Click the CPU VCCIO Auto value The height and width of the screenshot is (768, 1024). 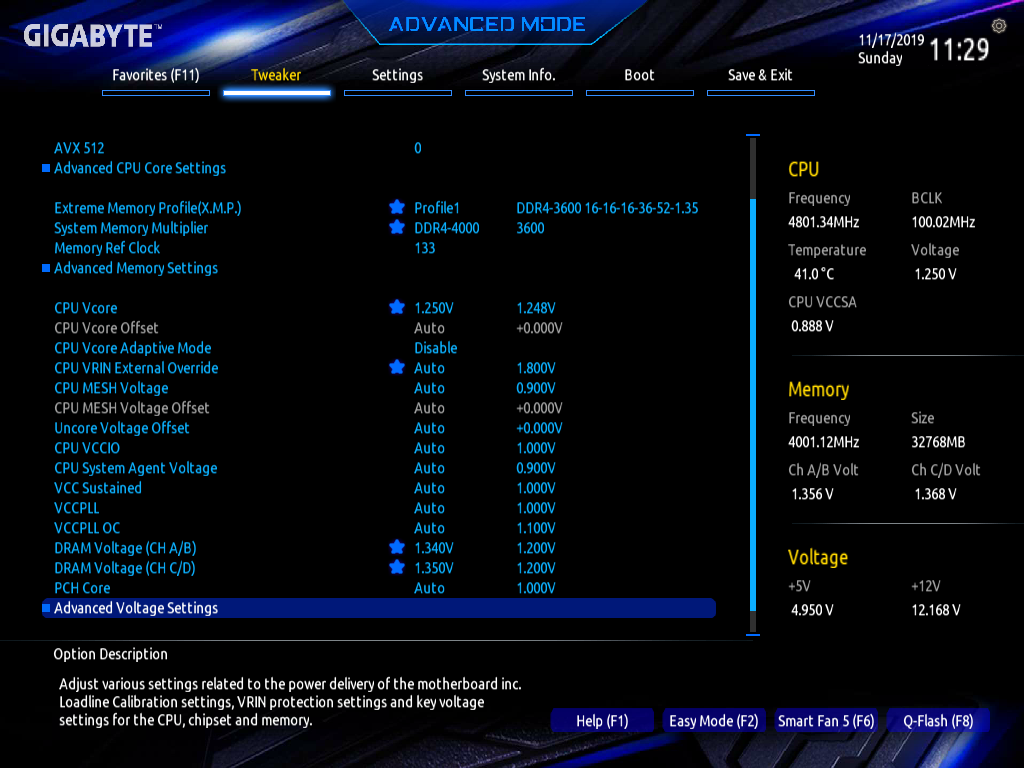(429, 448)
